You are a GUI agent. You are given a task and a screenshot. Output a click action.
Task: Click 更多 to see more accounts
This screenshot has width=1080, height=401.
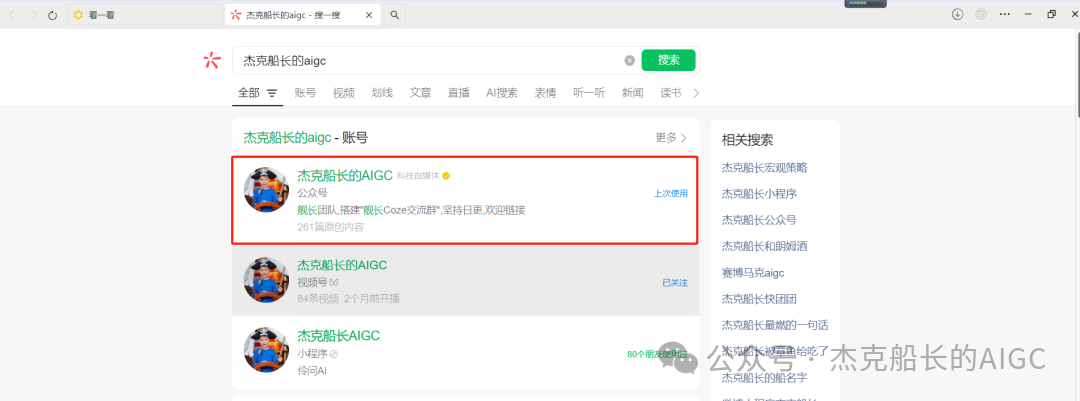point(671,138)
